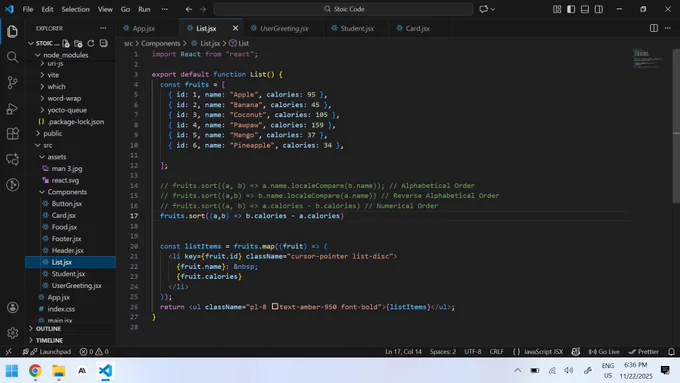
Task: Open the Accounts menu icon
Action: pos(13,308)
